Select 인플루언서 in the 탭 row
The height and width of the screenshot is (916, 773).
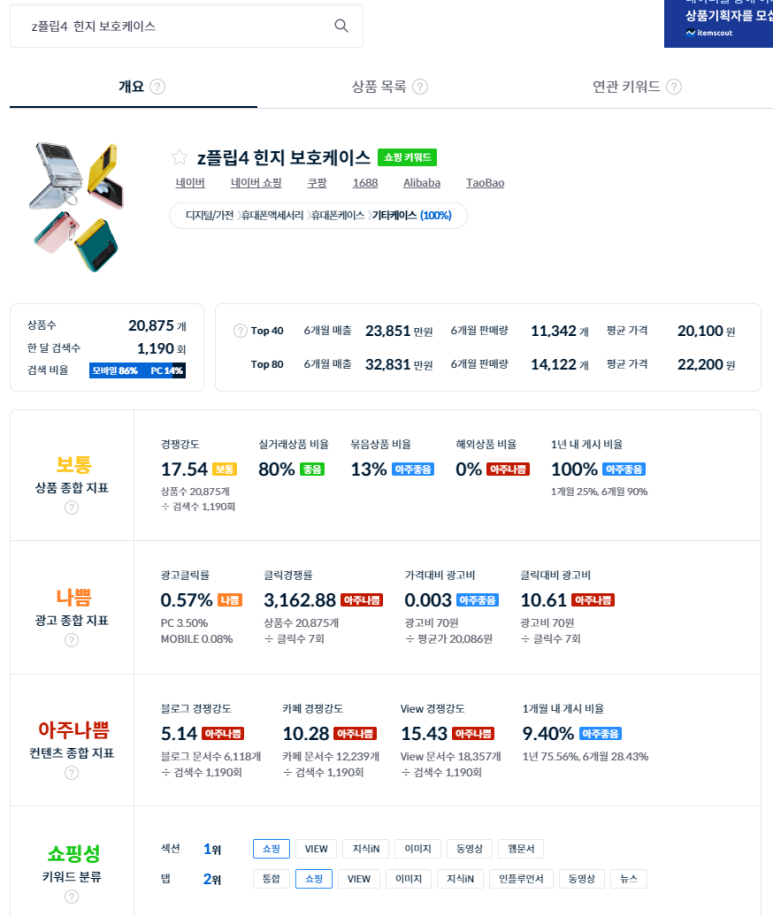(x=521, y=879)
